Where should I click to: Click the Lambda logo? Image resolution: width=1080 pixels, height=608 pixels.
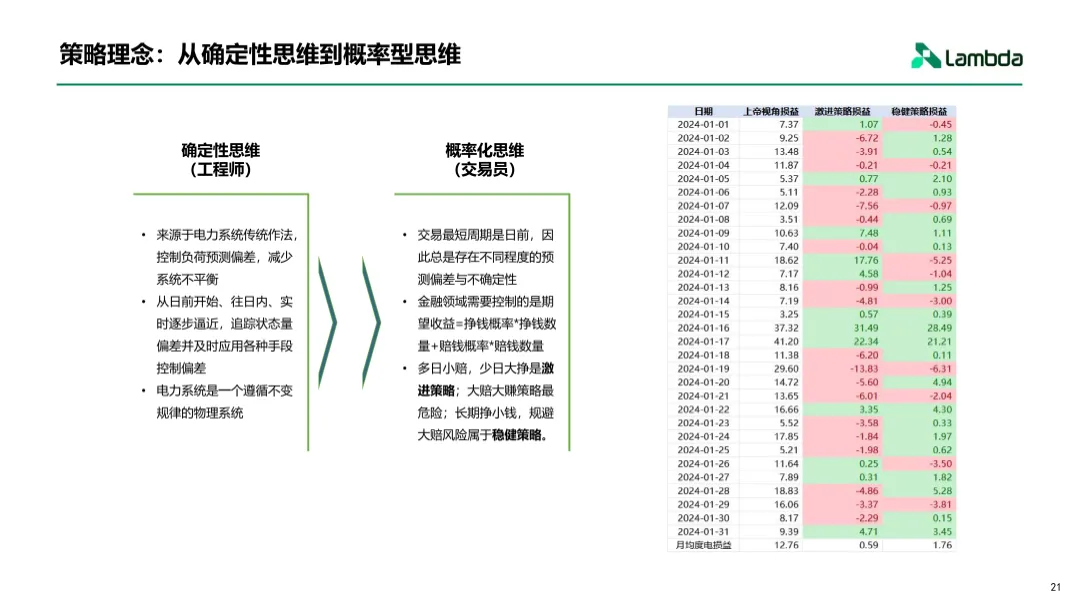coord(965,56)
